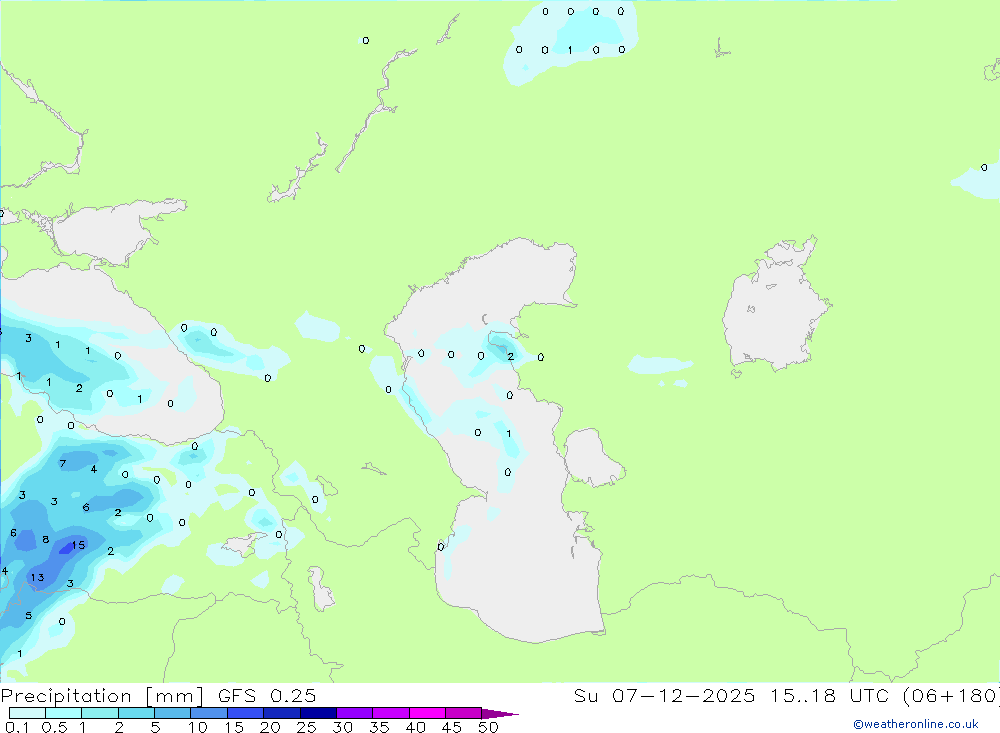Click the 0.1–0.5 mm legend color swatch
This screenshot has width=1000, height=733.
tap(27, 713)
